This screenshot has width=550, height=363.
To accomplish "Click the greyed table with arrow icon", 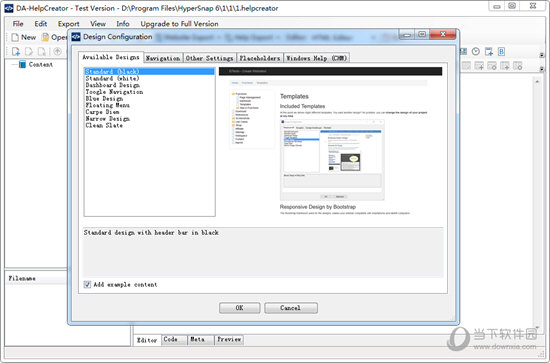I will 505,66.
